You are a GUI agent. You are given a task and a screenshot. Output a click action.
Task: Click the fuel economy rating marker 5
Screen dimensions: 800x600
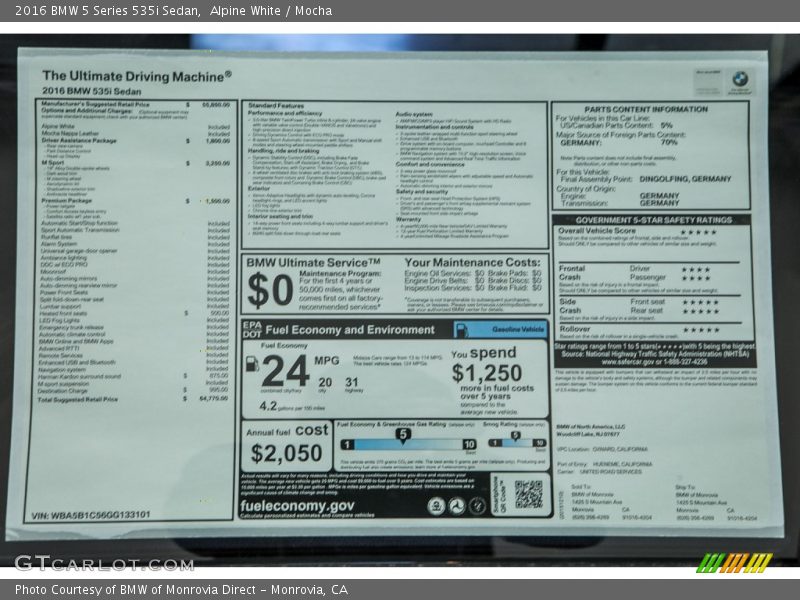point(403,435)
